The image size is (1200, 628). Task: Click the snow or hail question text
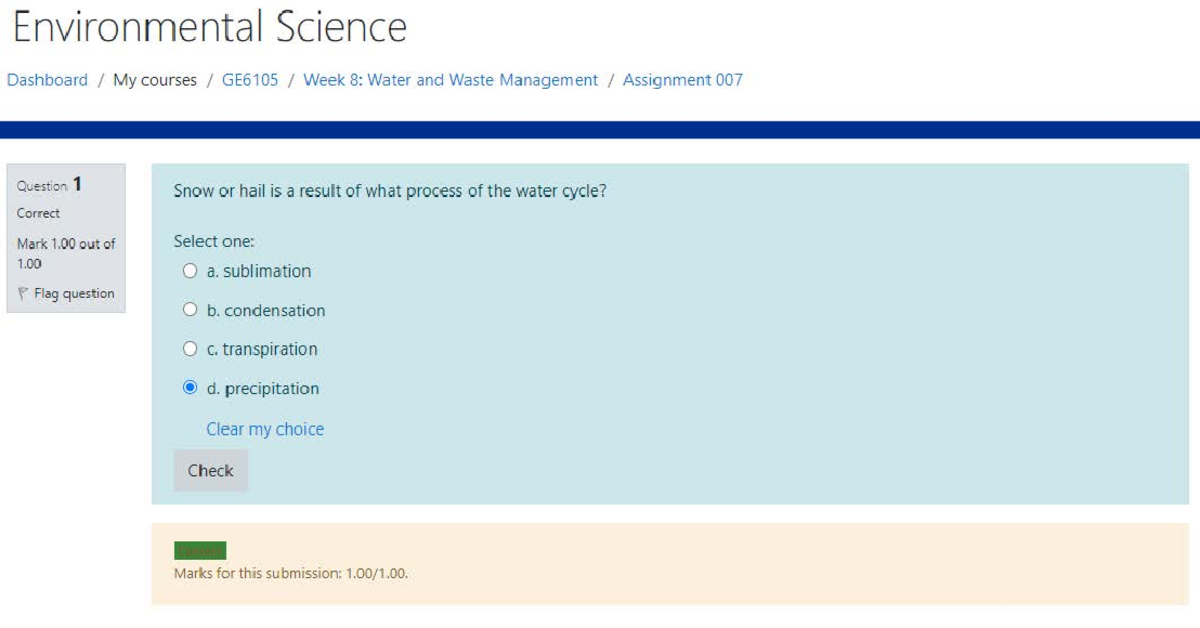(x=390, y=190)
